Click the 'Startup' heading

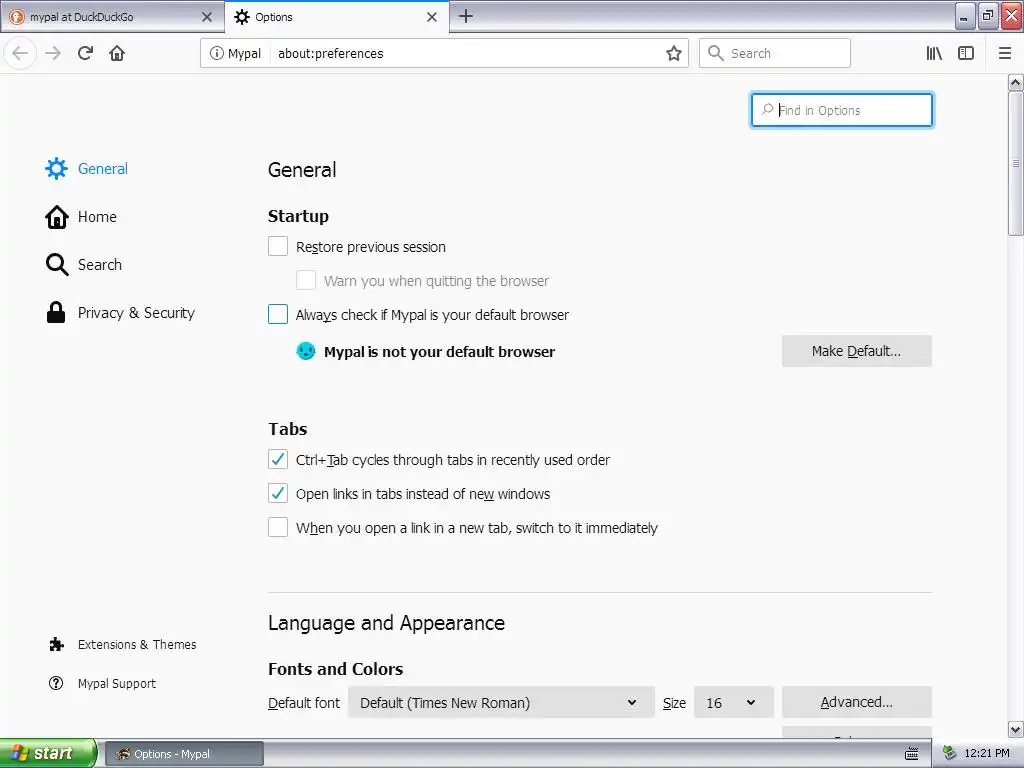(298, 216)
